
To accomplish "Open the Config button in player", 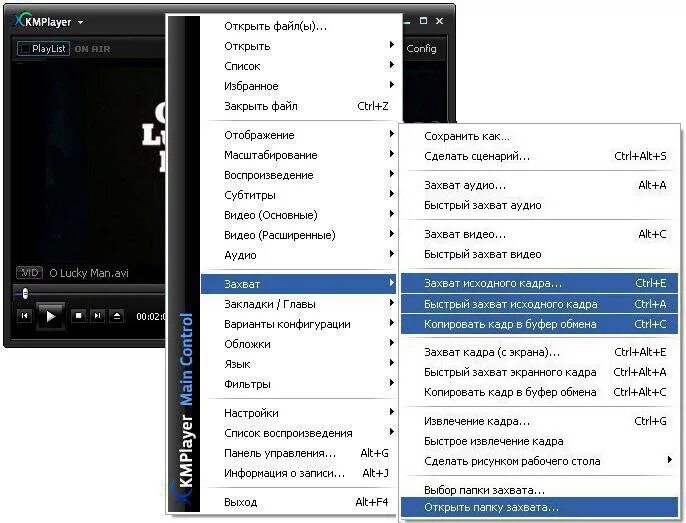I will [421, 49].
